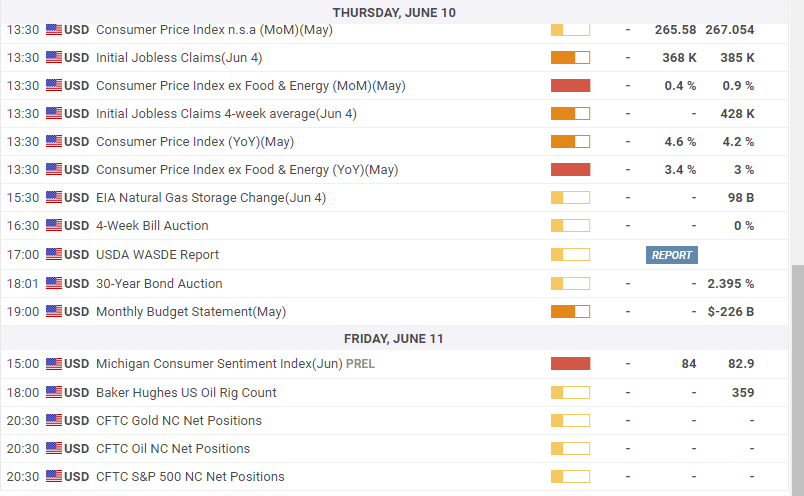Click the Thursday, June 10 date header

393,12
